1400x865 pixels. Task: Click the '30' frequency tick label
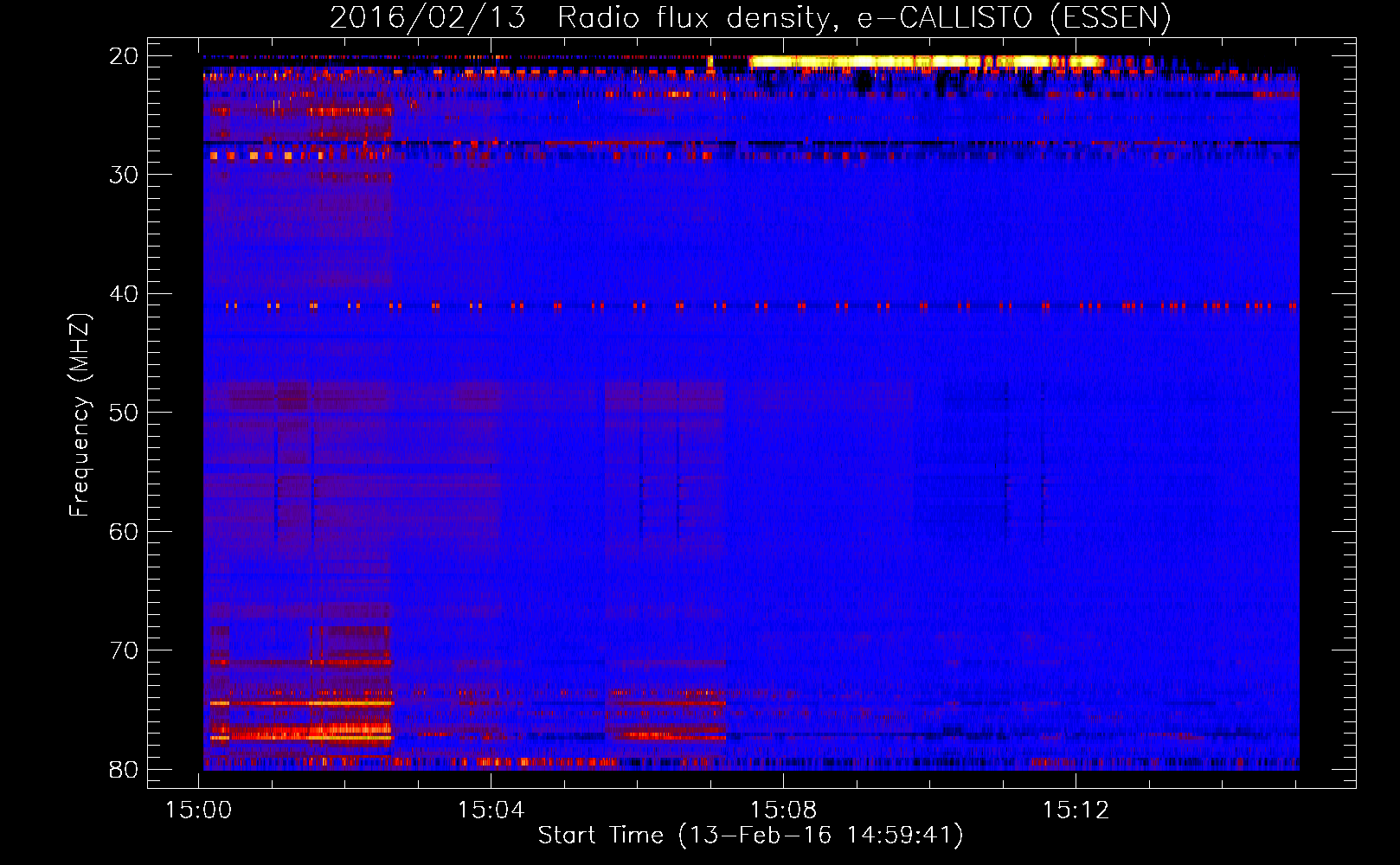(x=124, y=175)
